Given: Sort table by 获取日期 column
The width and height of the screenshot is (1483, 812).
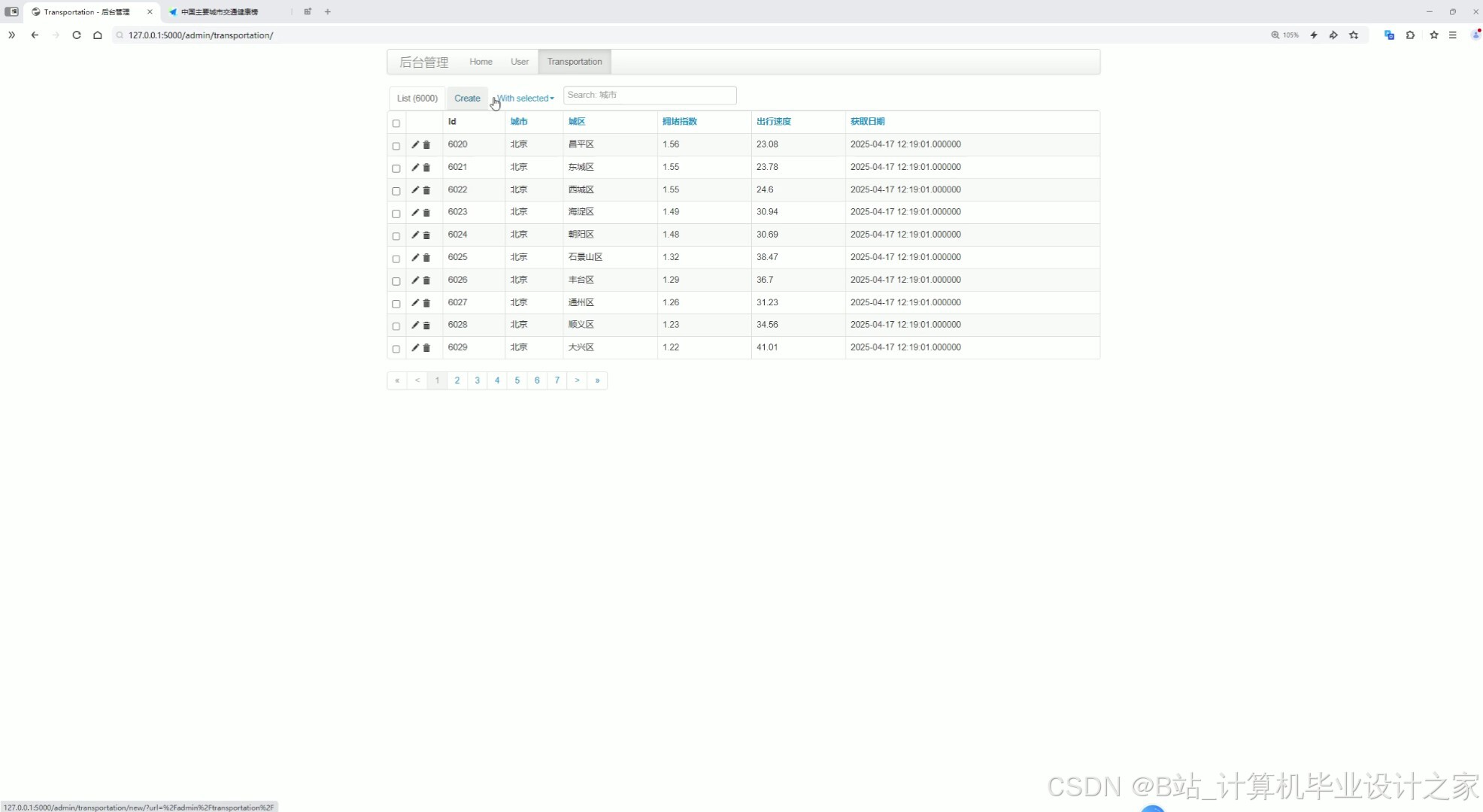Looking at the screenshot, I should (x=868, y=121).
